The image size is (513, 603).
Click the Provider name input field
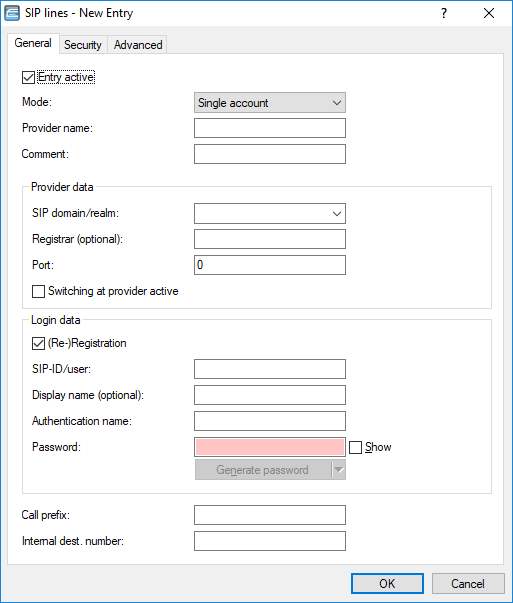(270, 128)
